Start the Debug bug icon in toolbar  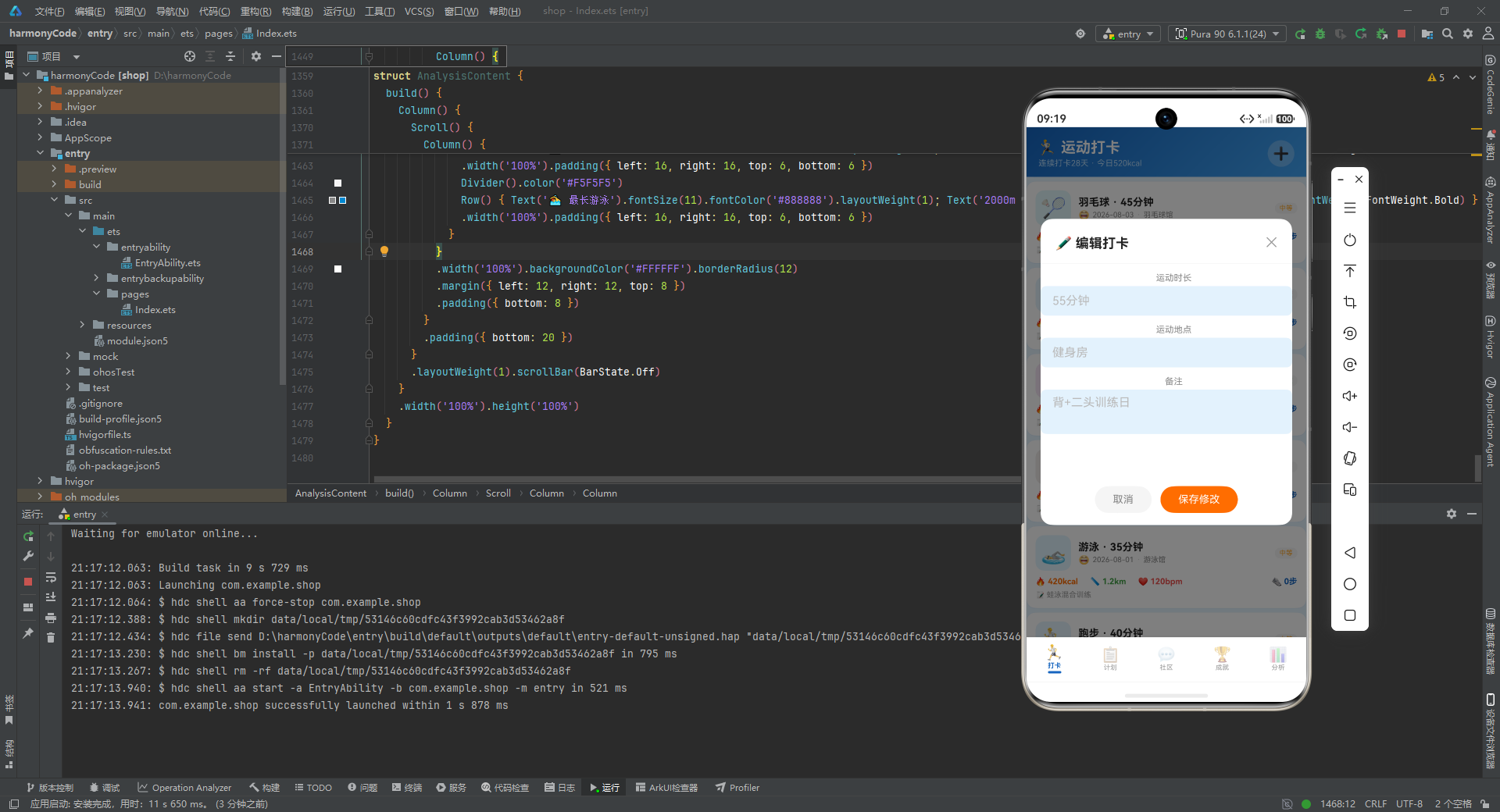point(1320,34)
